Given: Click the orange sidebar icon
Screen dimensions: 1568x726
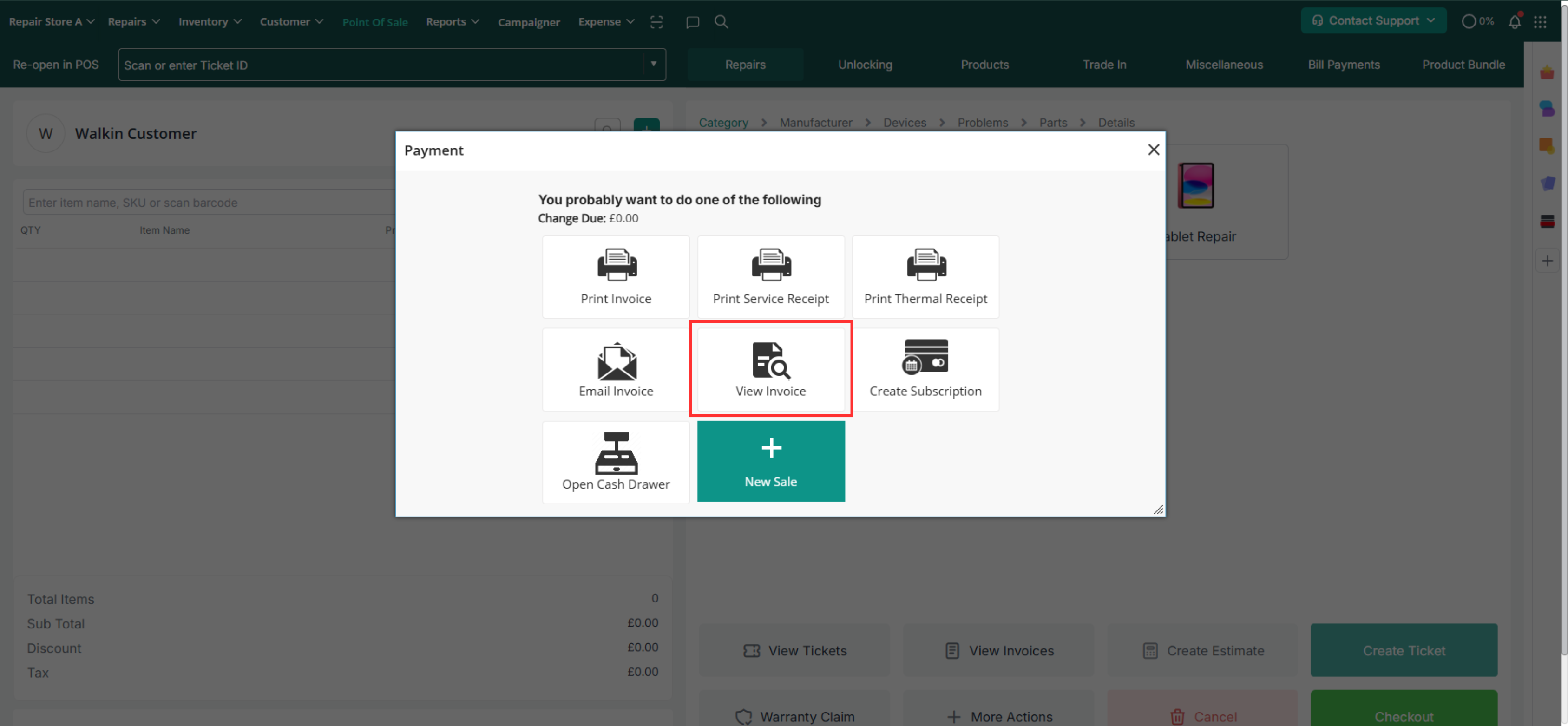Looking at the screenshot, I should point(1547,146).
